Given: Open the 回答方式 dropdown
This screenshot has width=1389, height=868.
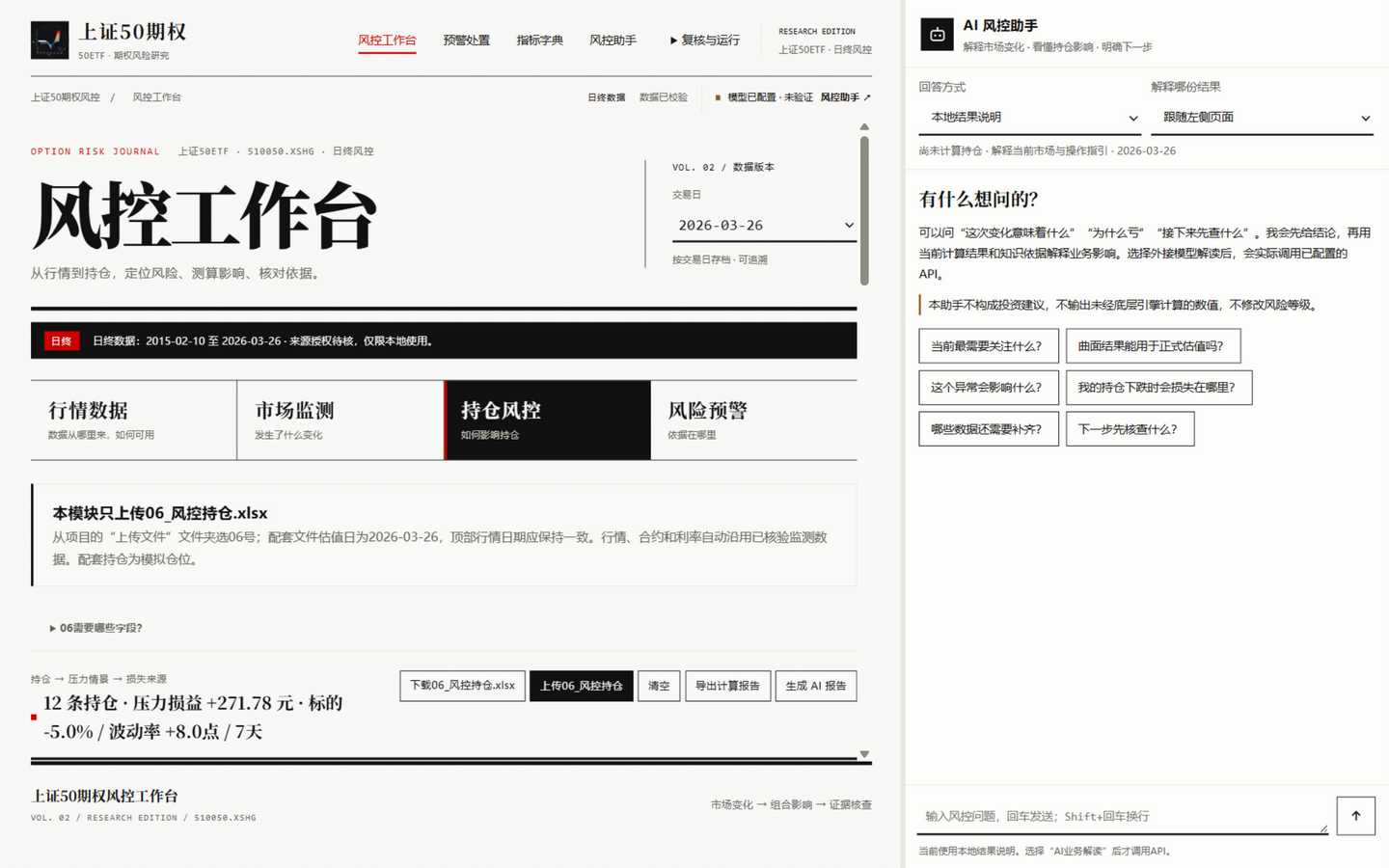Looking at the screenshot, I should 1029,118.
